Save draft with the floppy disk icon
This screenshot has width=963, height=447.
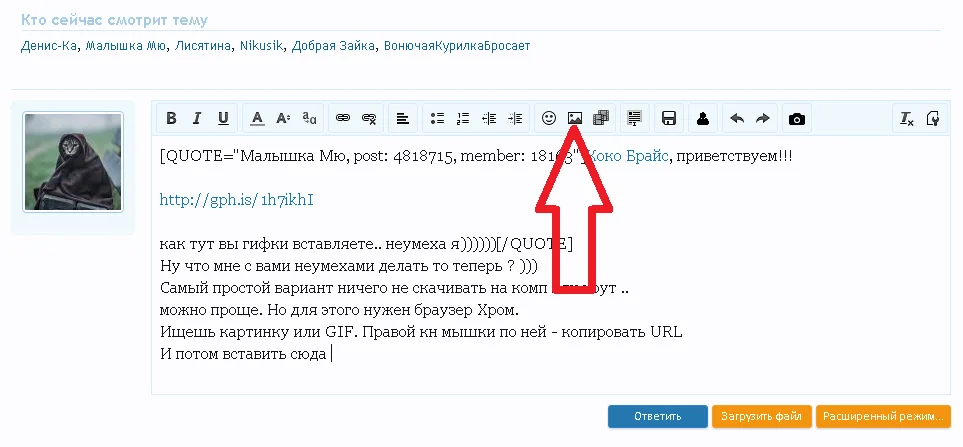tap(669, 119)
